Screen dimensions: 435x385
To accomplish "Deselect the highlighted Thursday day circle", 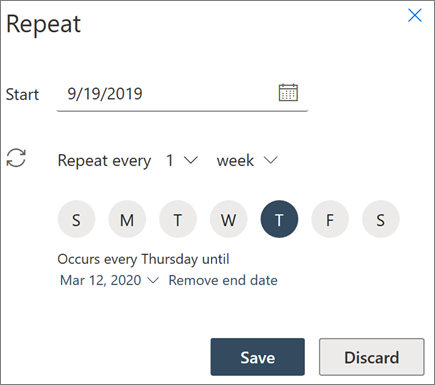I will pos(279,219).
